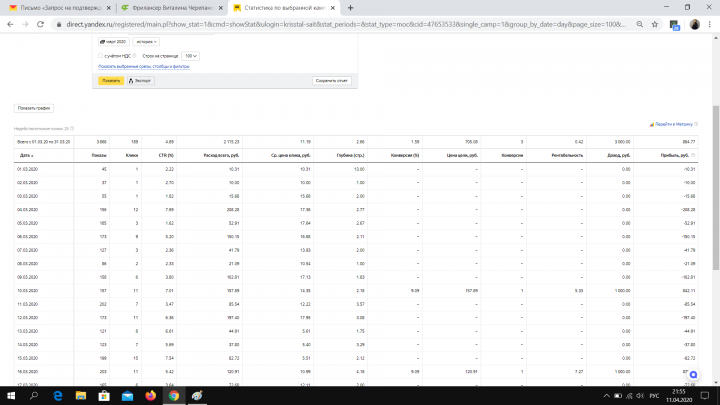Click the yellow 'Показать' button
The height and width of the screenshot is (405, 720).
[111, 81]
